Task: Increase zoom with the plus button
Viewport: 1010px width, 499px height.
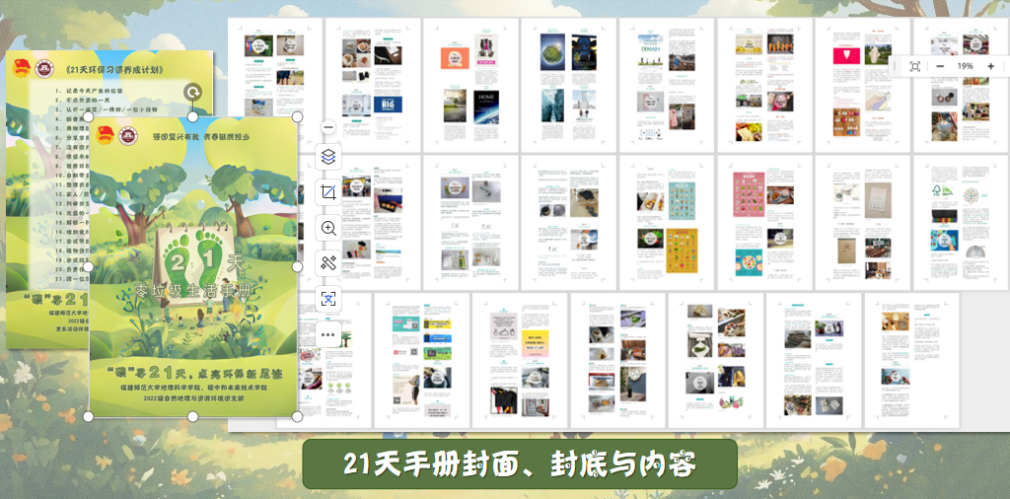Action: coord(990,66)
